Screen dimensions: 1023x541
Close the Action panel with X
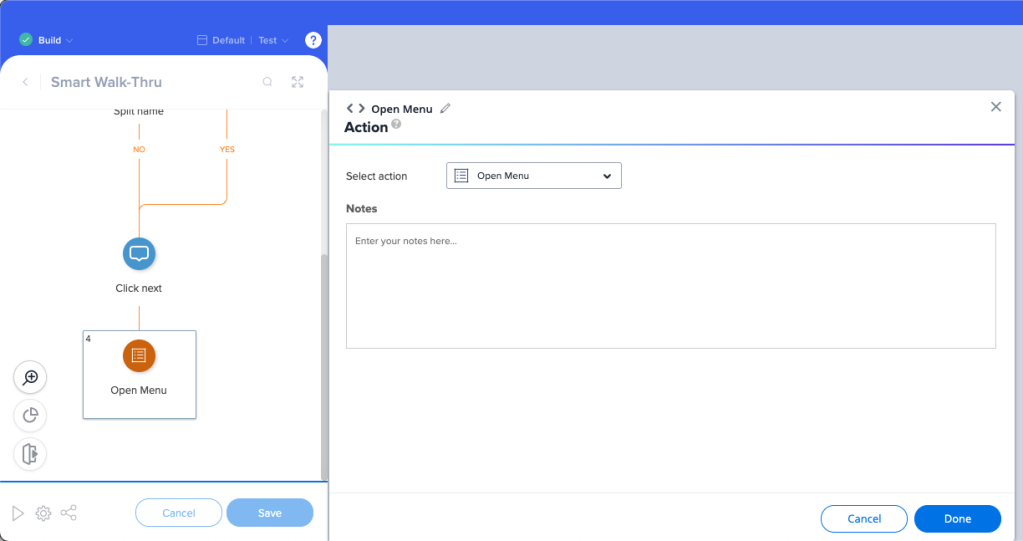click(995, 107)
